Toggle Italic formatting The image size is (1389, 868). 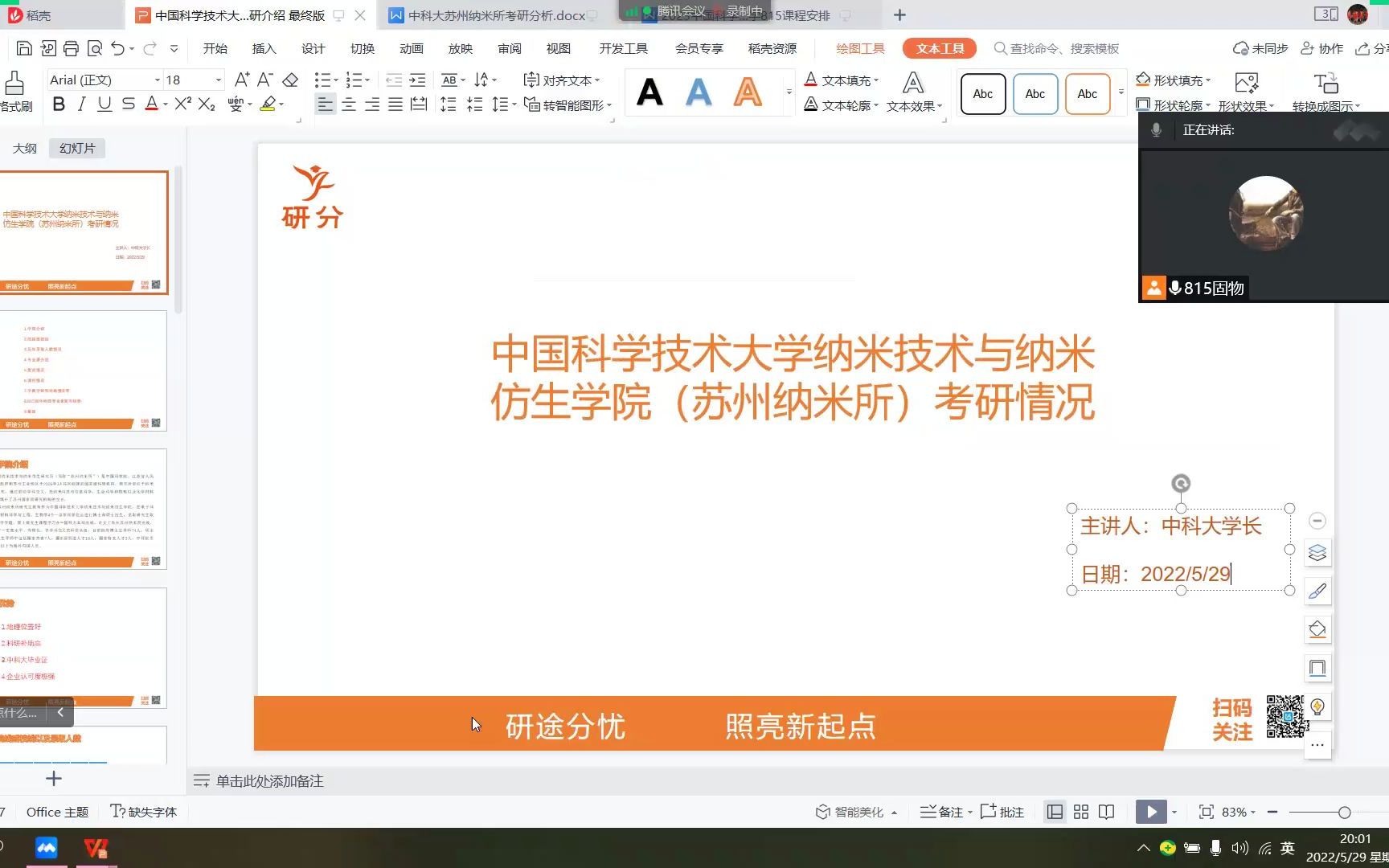81,104
